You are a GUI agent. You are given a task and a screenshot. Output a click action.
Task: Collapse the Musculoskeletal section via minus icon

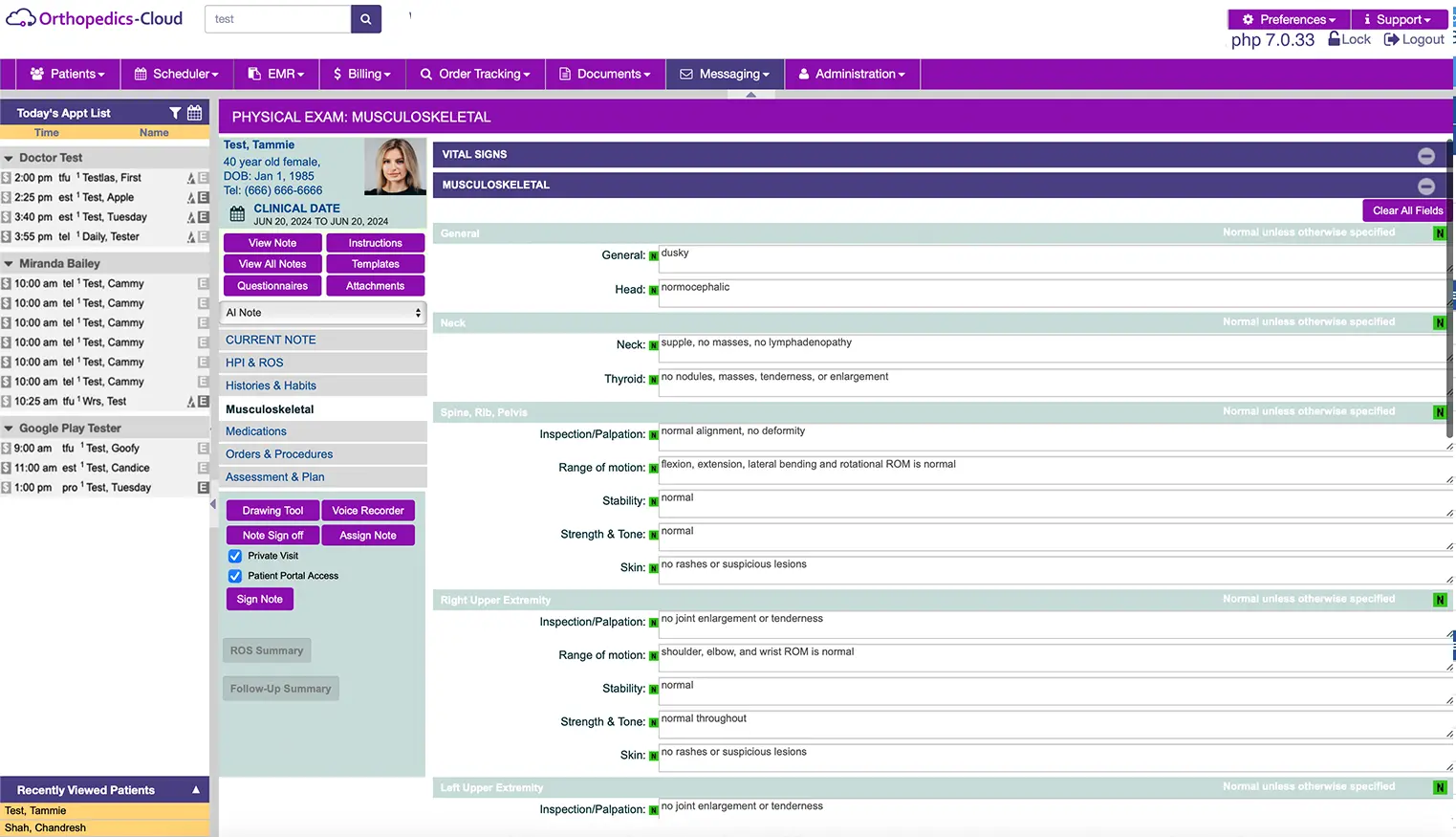pos(1425,186)
